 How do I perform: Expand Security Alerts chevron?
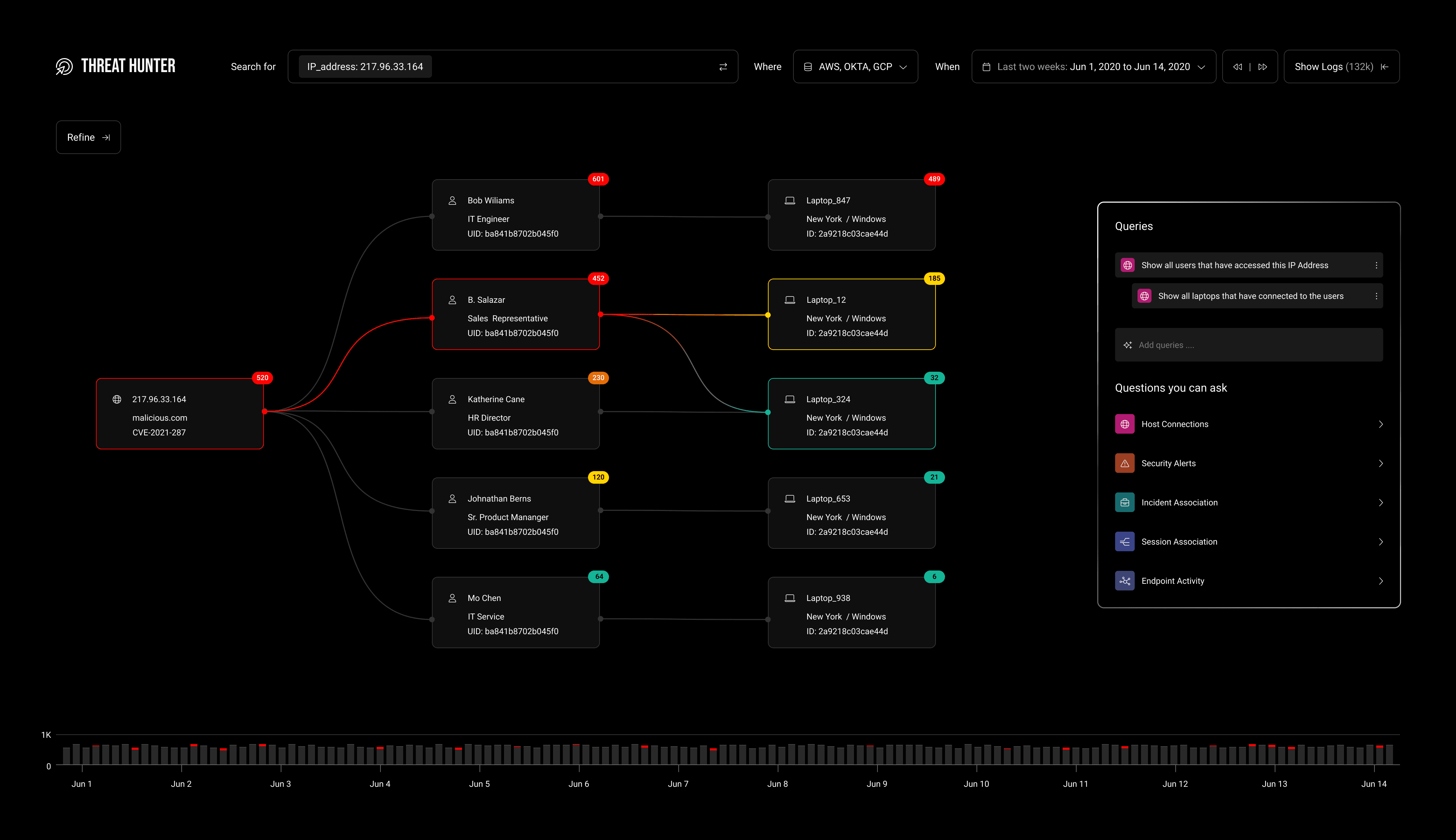pos(1380,463)
